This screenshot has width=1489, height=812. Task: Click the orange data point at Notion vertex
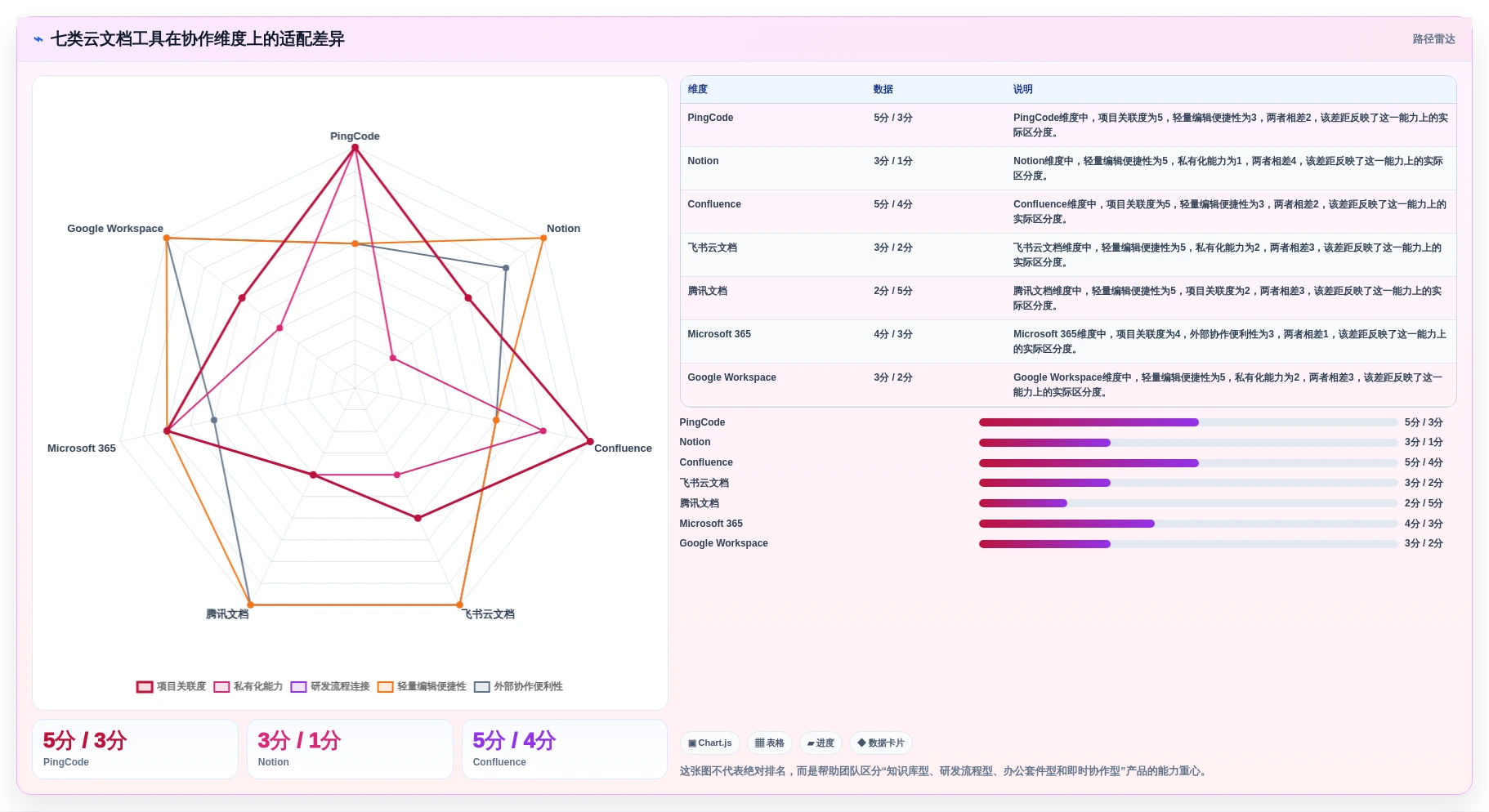[543, 238]
